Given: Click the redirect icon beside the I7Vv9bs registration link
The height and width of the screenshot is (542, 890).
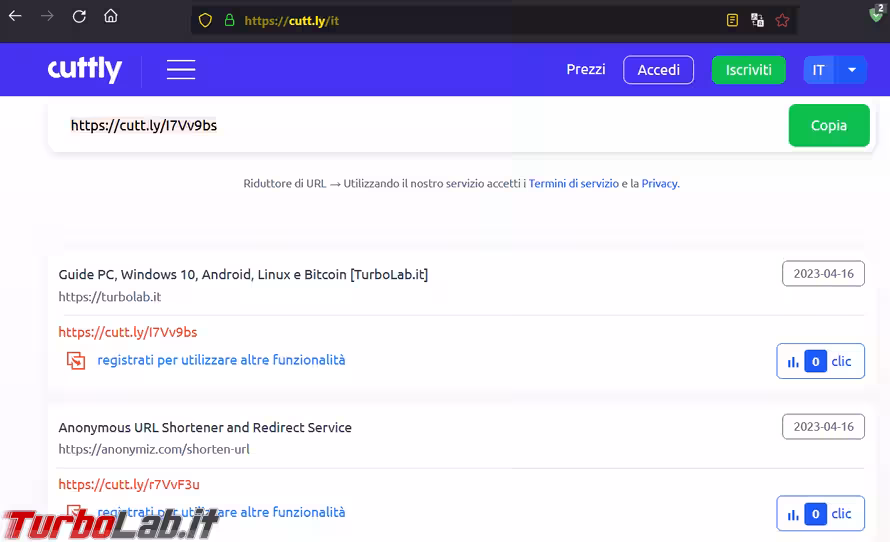Looking at the screenshot, I should pyautogui.click(x=76, y=360).
